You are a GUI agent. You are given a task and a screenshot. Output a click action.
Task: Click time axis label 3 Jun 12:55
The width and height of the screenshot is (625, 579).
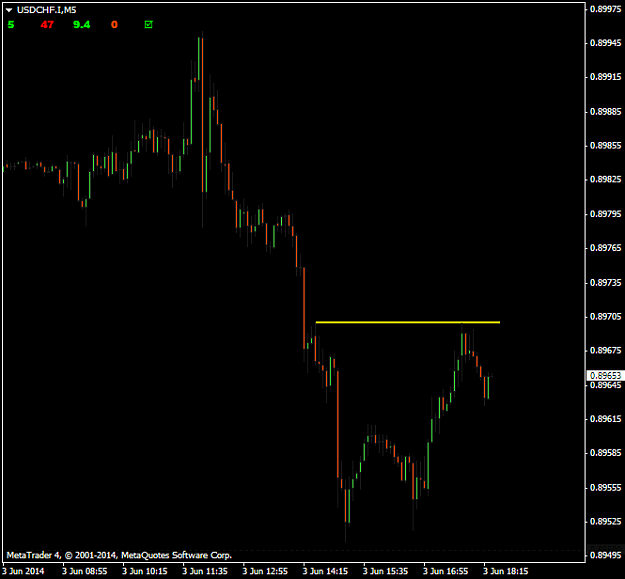coord(265,571)
